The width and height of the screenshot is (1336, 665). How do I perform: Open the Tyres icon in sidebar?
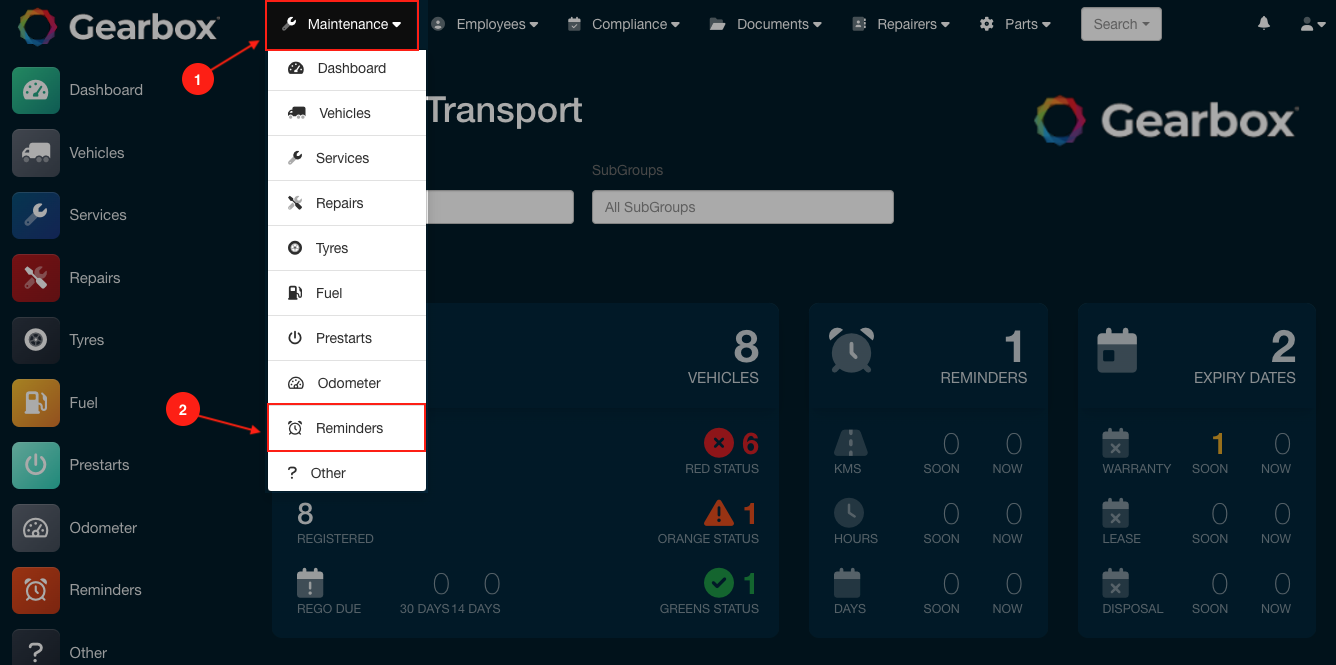point(36,340)
